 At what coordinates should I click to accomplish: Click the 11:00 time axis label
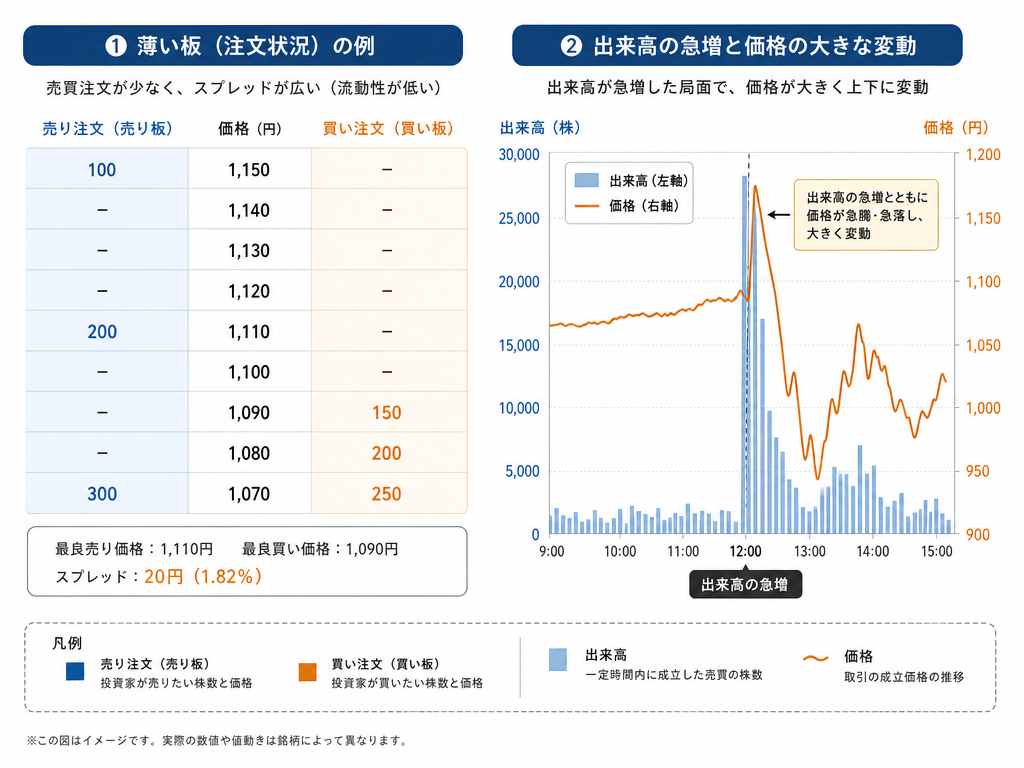[x=683, y=552]
